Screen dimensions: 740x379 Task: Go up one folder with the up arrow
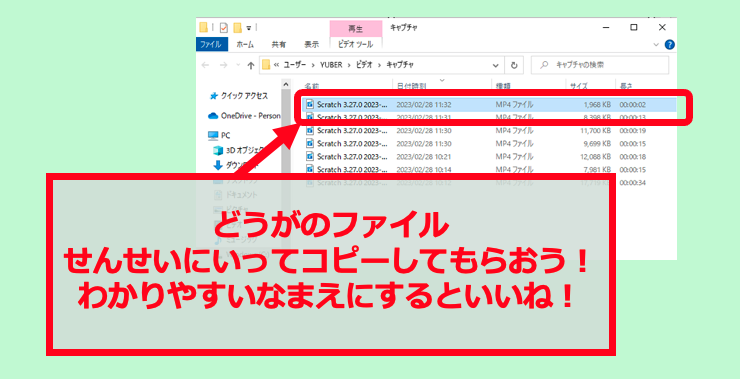[x=251, y=65]
